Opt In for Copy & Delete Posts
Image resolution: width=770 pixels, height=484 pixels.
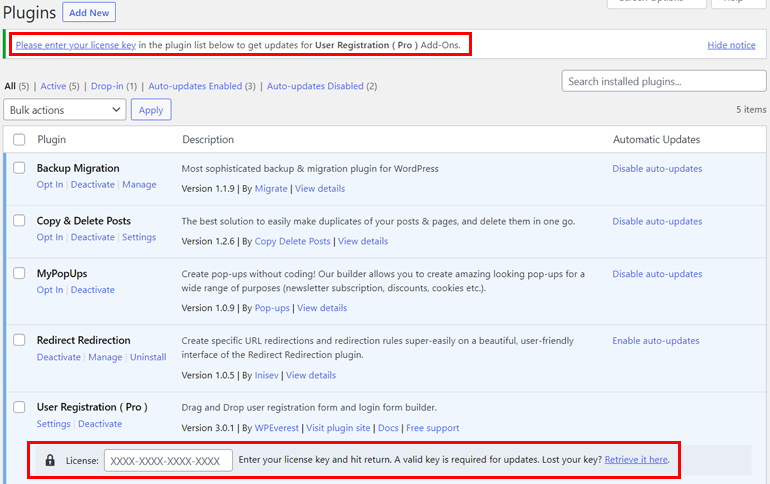[x=50, y=237]
